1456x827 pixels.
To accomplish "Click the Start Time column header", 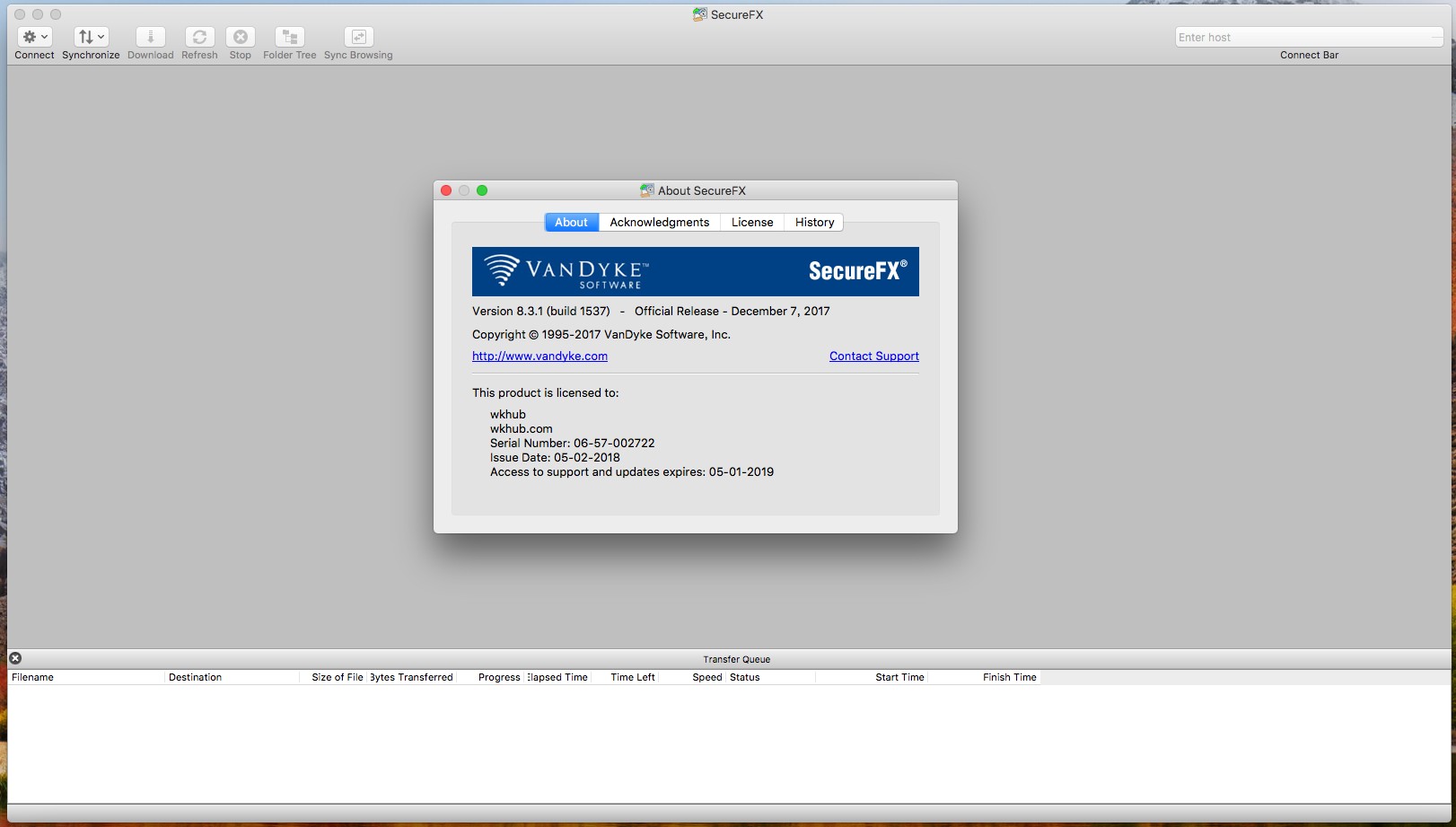I will point(872,677).
